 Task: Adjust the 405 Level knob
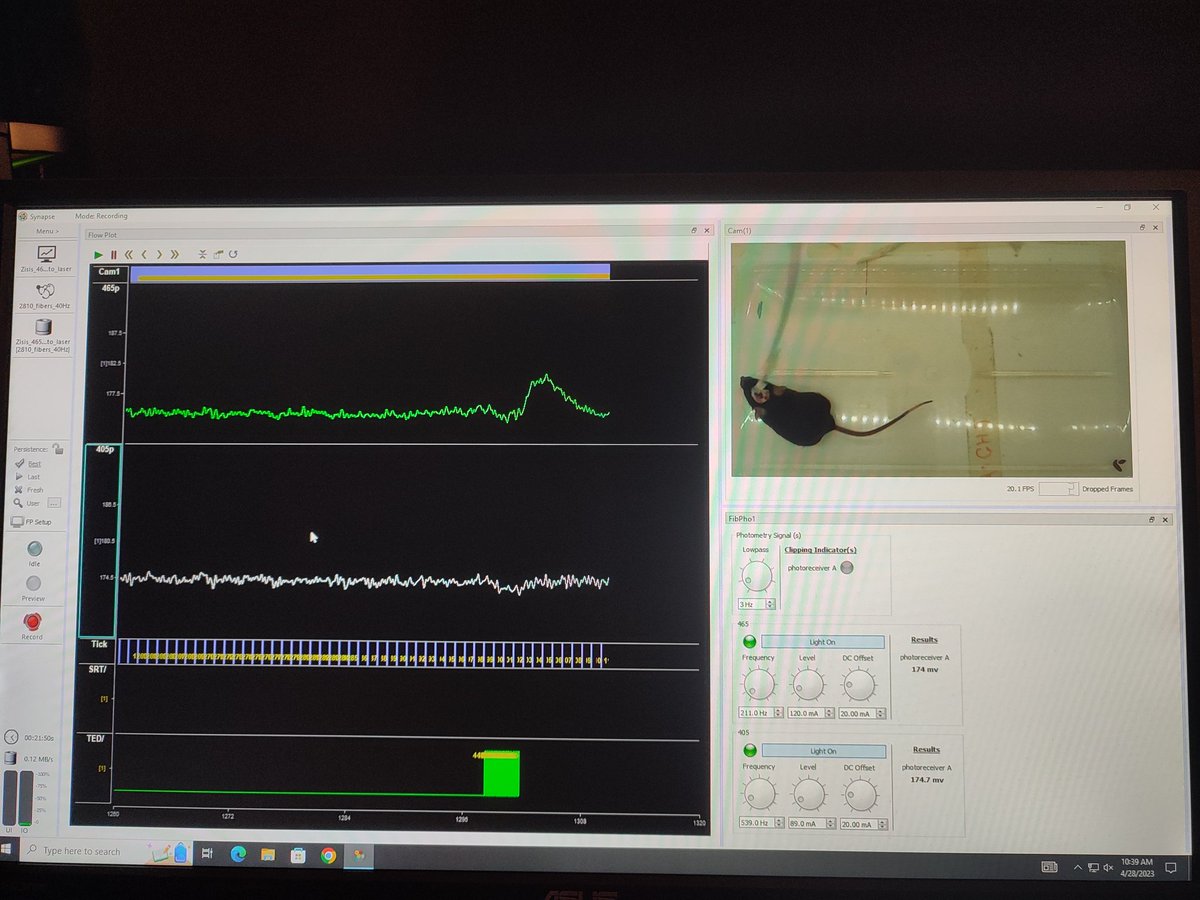(x=808, y=796)
